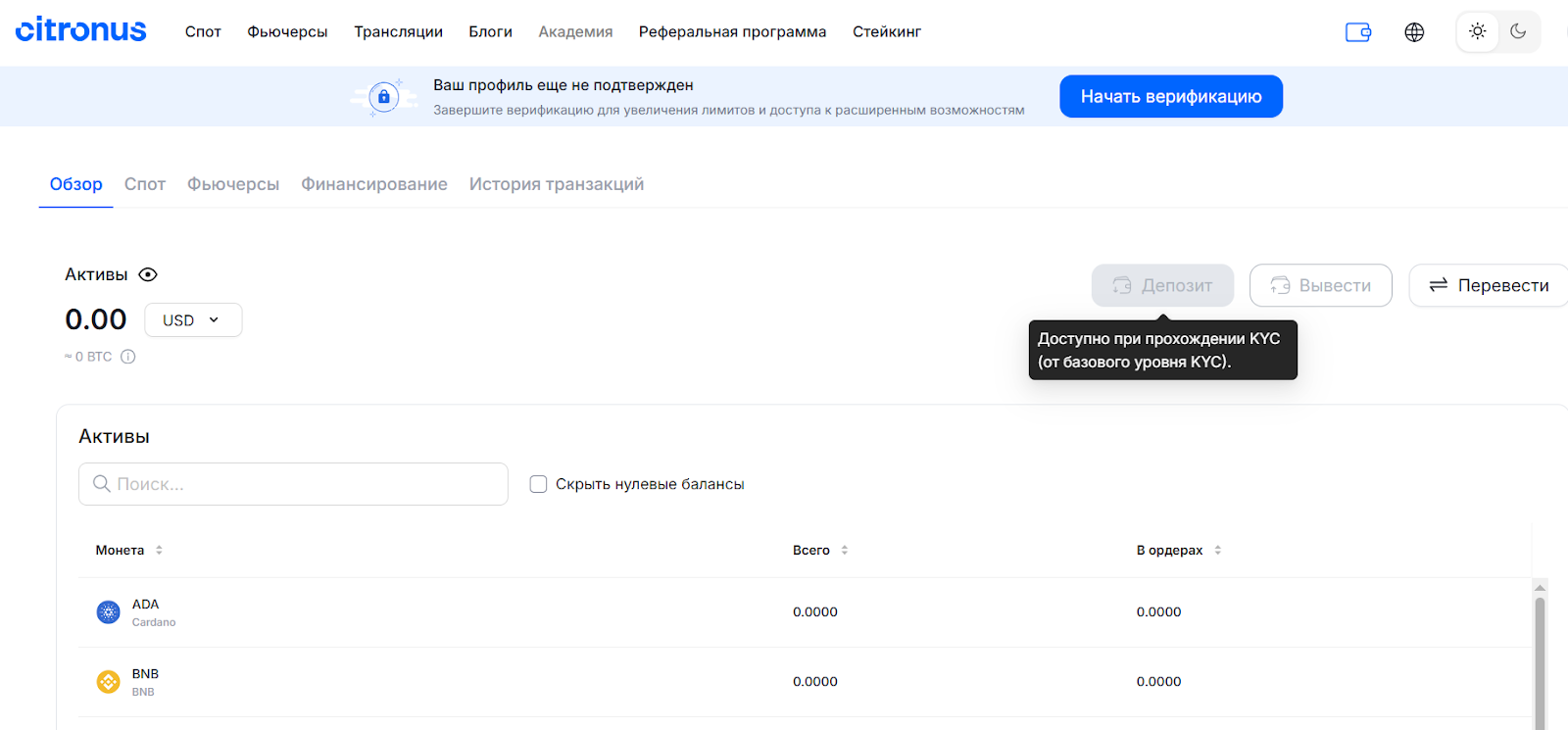Switch to light theme sun icon
Screen dimensions: 1568x730
(1478, 31)
